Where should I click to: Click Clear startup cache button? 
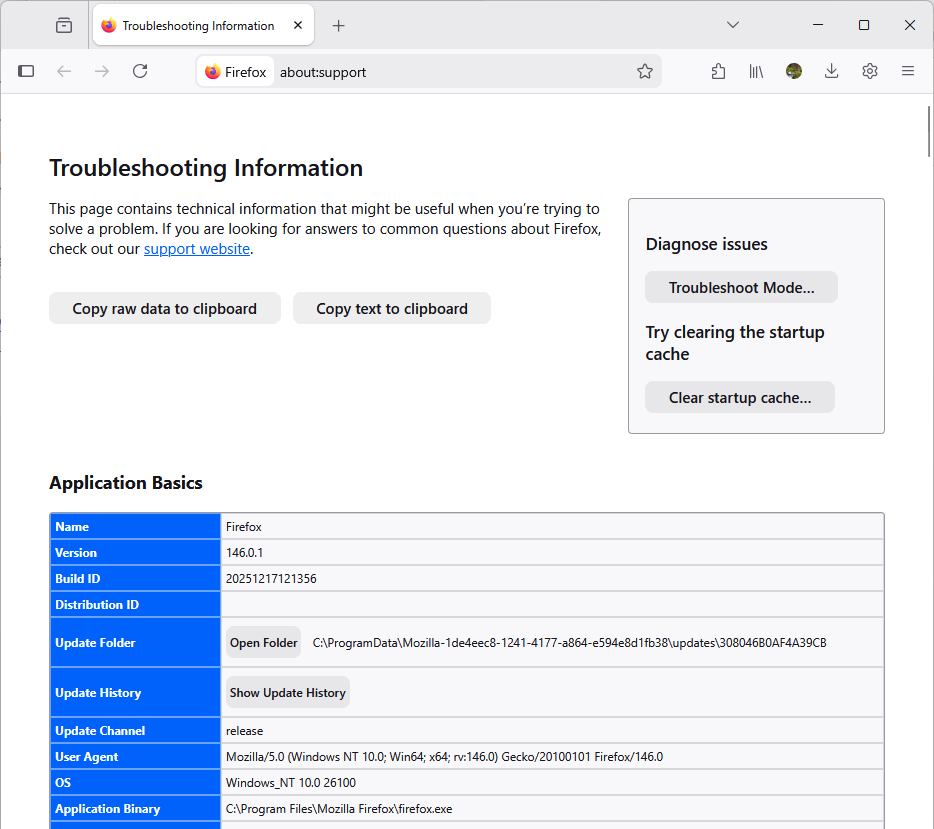click(x=739, y=397)
